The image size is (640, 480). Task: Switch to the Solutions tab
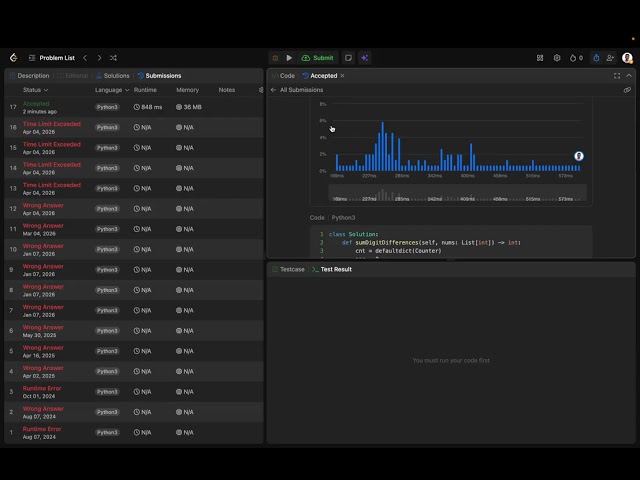click(x=113, y=76)
